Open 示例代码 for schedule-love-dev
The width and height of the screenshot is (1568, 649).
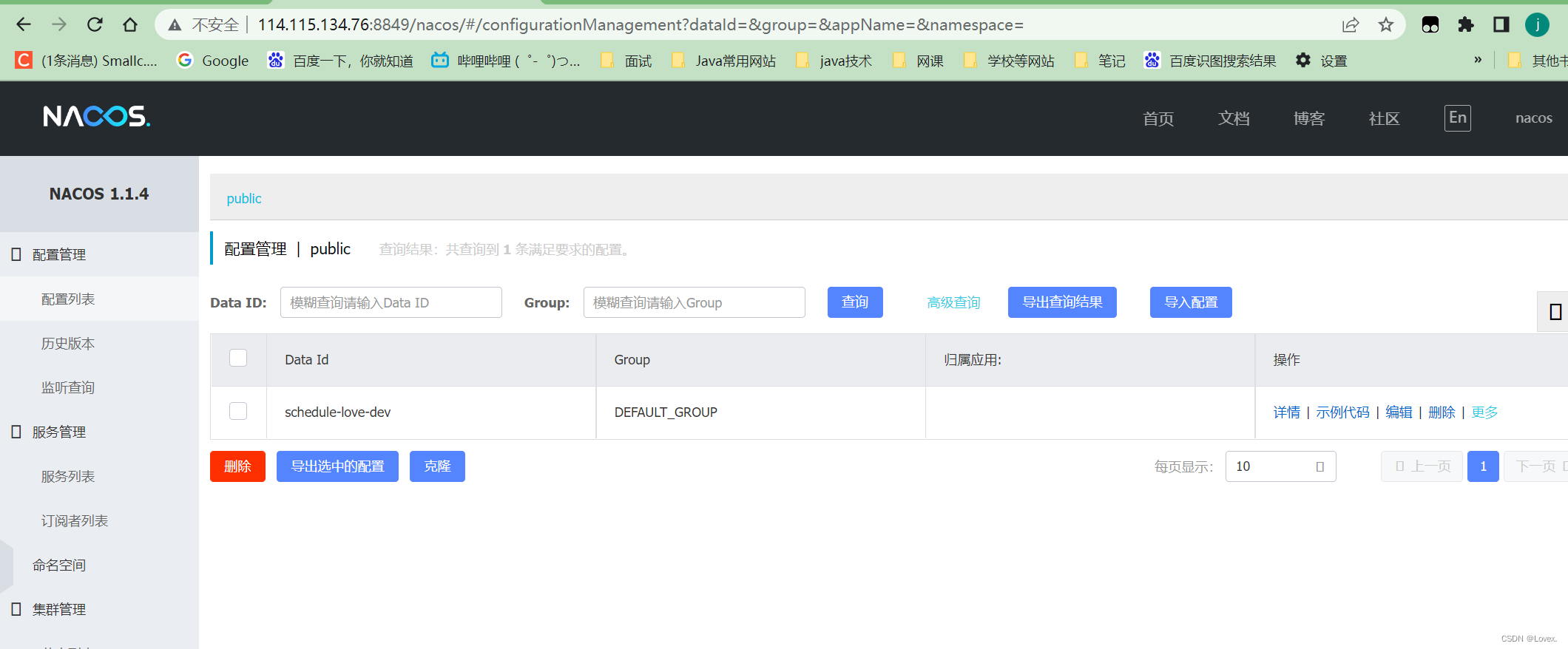click(x=1342, y=412)
